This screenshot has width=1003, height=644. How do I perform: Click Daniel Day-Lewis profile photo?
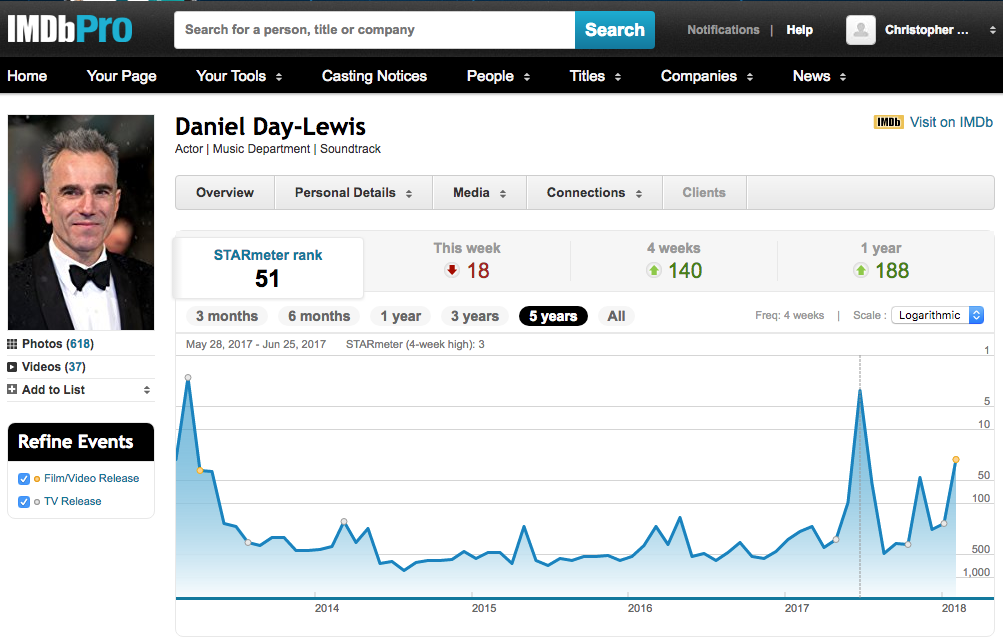(81, 223)
